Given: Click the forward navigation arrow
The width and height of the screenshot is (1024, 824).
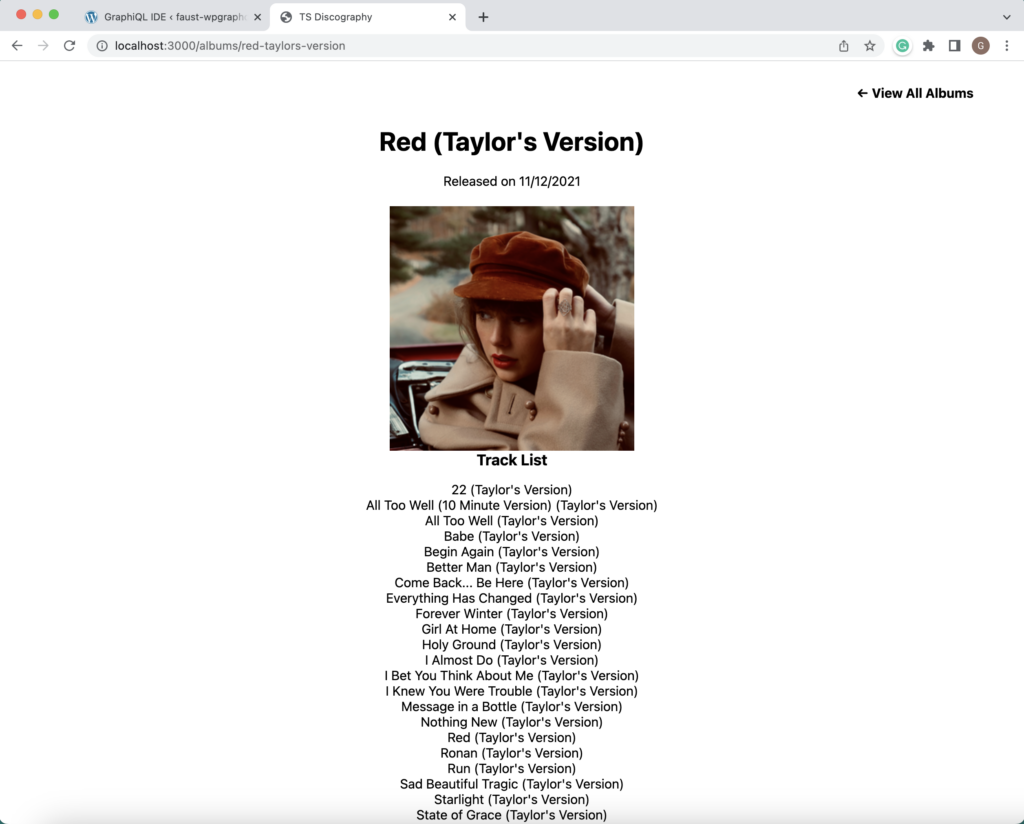Looking at the screenshot, I should click(43, 46).
